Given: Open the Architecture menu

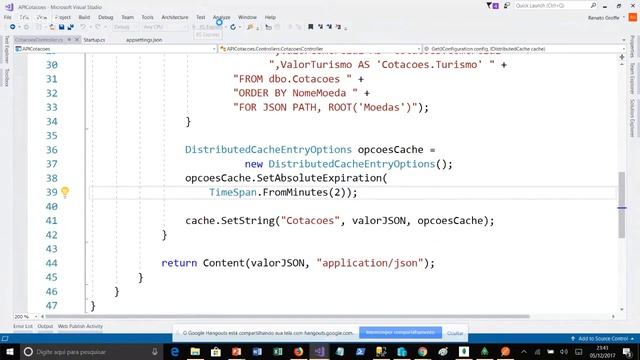Looking at the screenshot, I should (x=175, y=17).
